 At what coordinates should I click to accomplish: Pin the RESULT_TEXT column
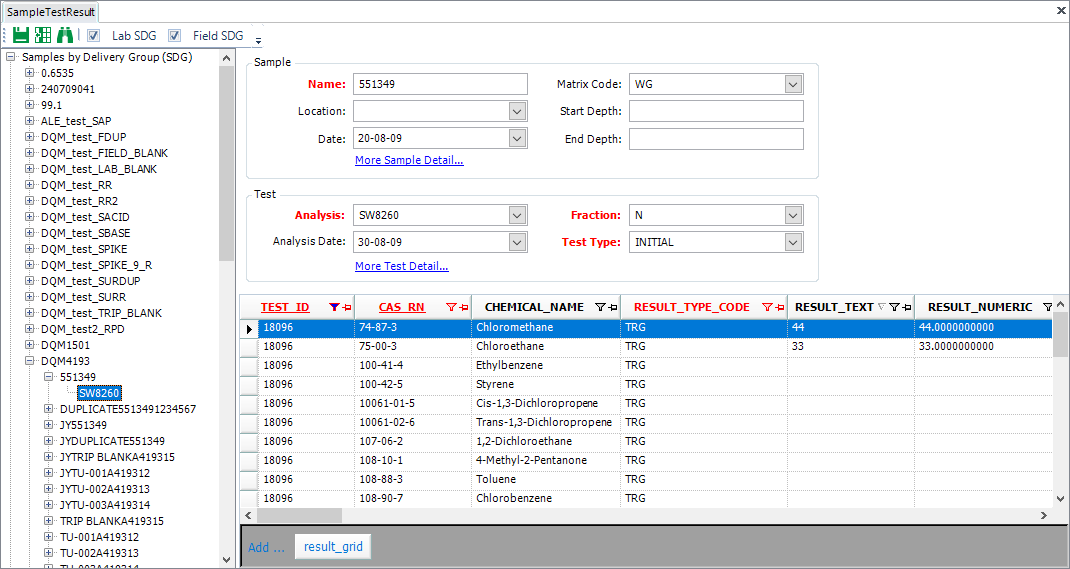tap(904, 308)
